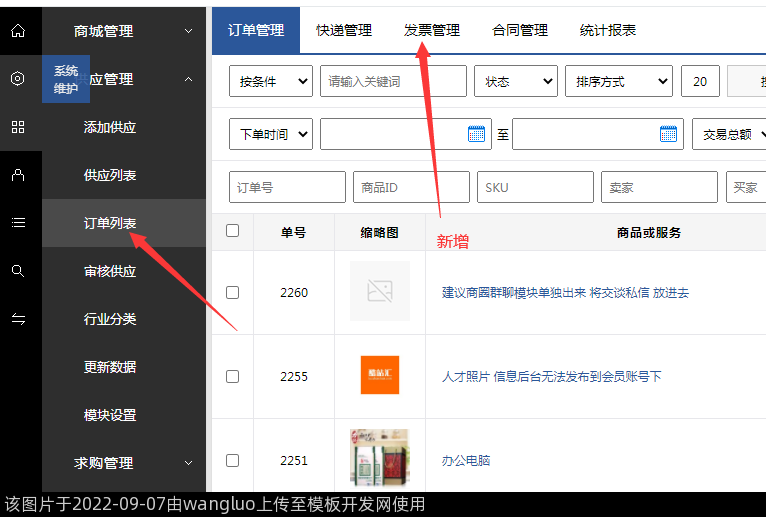Switch to the 发票管理 tab
This screenshot has width=766, height=517.
pos(432,30)
